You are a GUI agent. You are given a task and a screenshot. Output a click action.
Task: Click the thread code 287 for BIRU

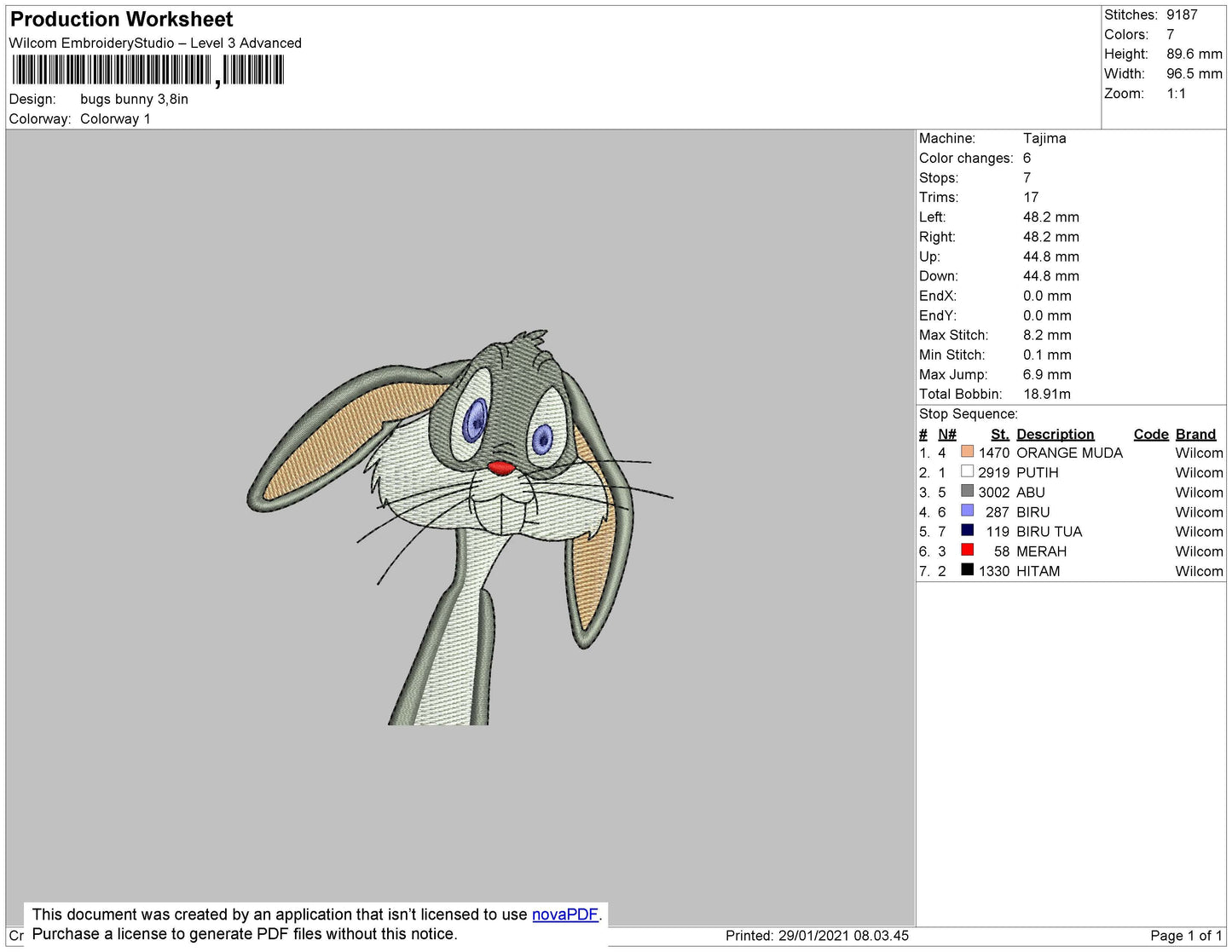[997, 511]
